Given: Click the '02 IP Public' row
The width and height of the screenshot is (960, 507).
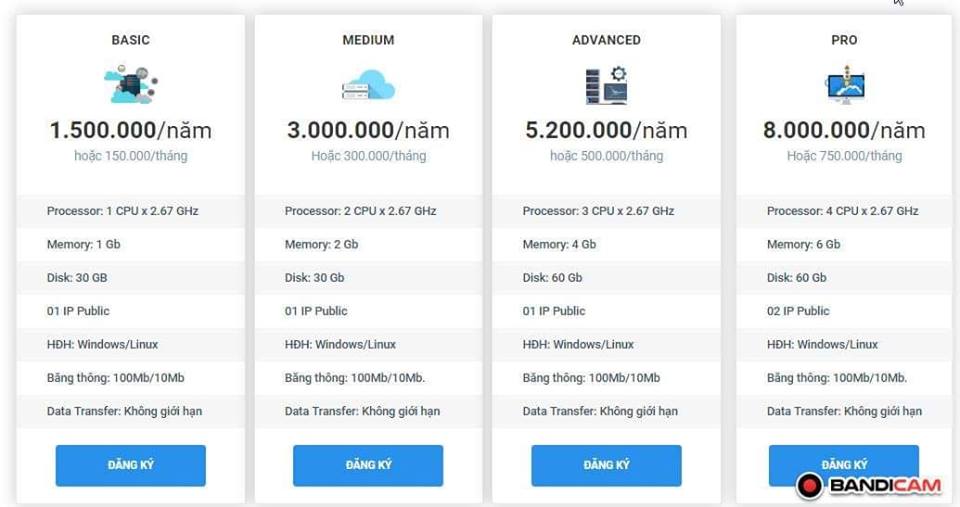Looking at the screenshot, I should 798,311.
